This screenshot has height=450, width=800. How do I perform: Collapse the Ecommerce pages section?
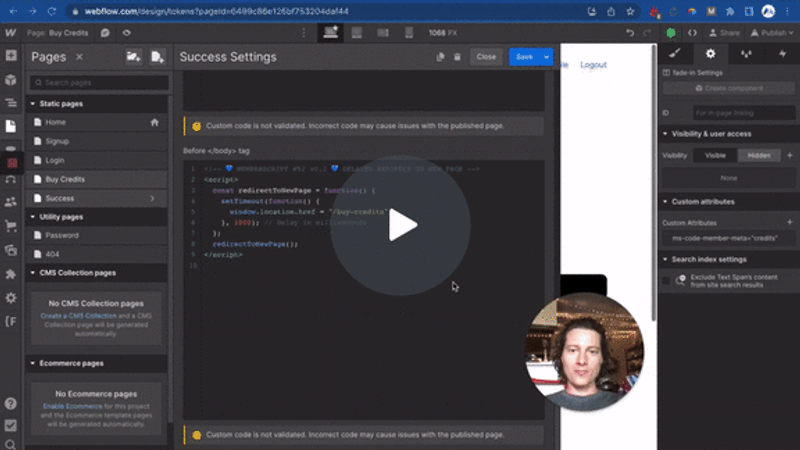tap(33, 363)
